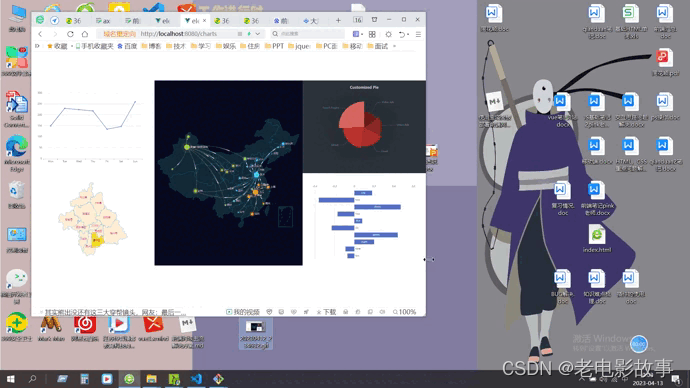Viewport: 690px width, 388px height.
Task: Open the 面试 bookmark folder
Action: [378, 46]
